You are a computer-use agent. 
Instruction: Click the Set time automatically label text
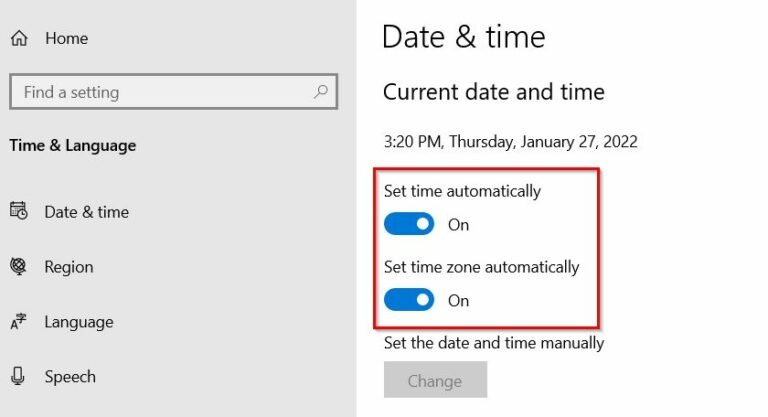tap(462, 191)
